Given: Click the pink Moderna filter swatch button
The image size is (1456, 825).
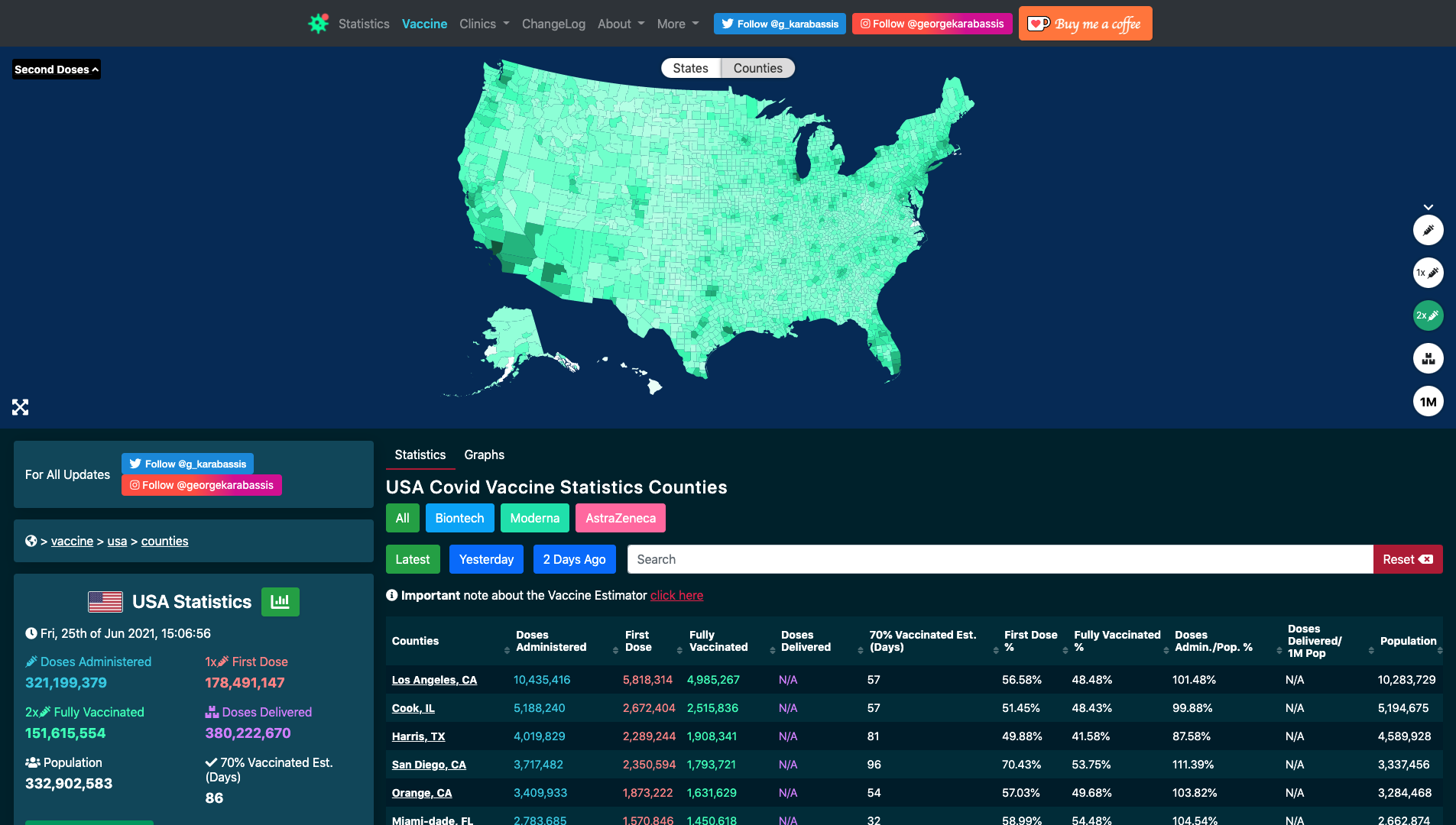Looking at the screenshot, I should pos(534,518).
